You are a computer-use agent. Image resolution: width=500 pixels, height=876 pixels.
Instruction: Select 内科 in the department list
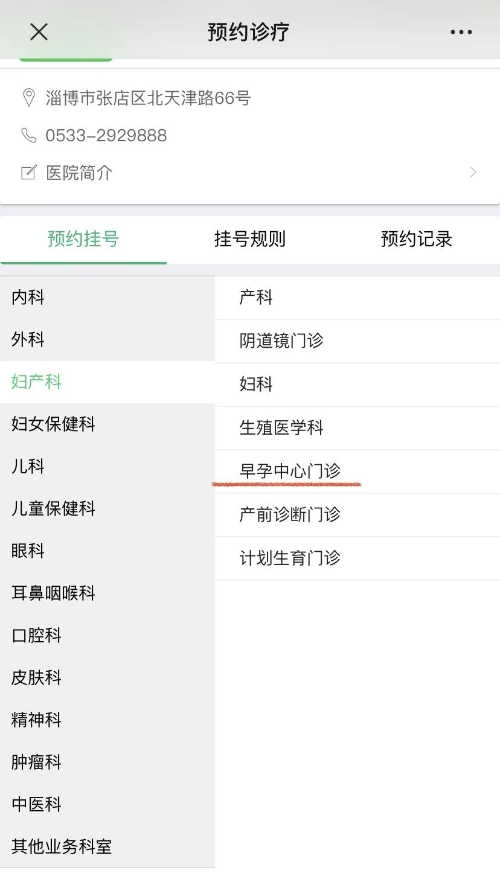(107, 297)
